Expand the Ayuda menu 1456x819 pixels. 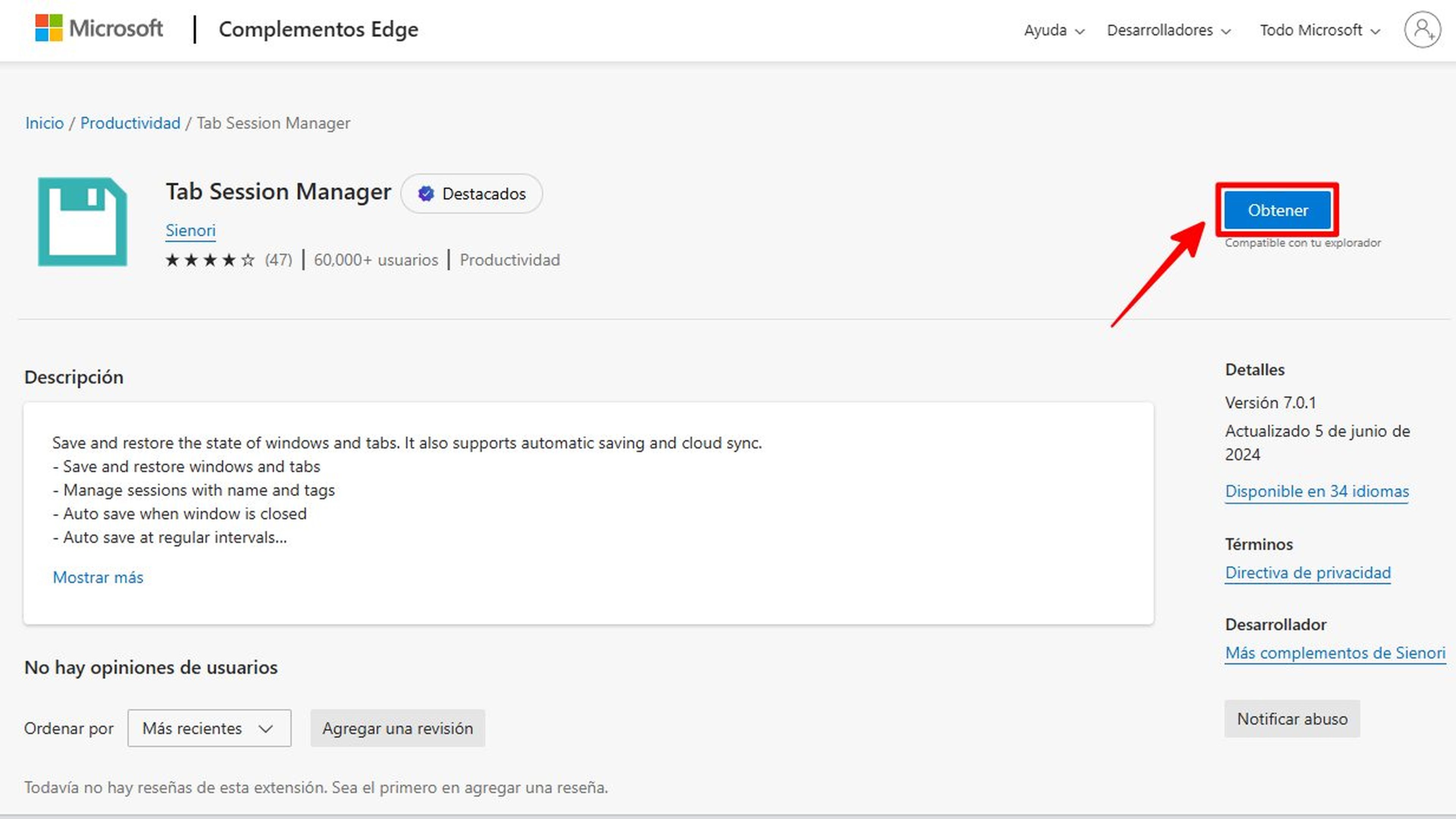1054,30
